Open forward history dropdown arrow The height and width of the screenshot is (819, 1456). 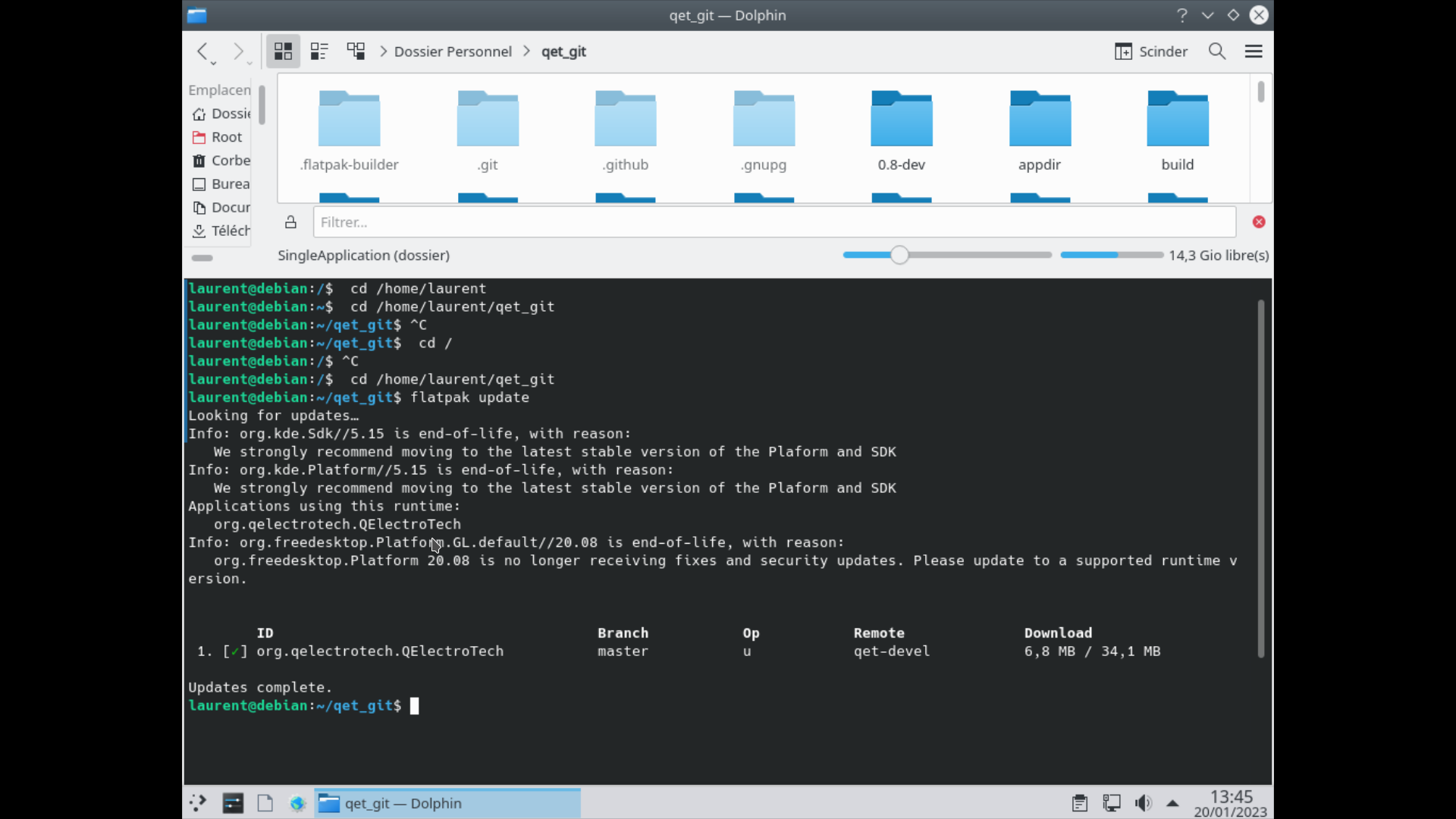(x=249, y=63)
